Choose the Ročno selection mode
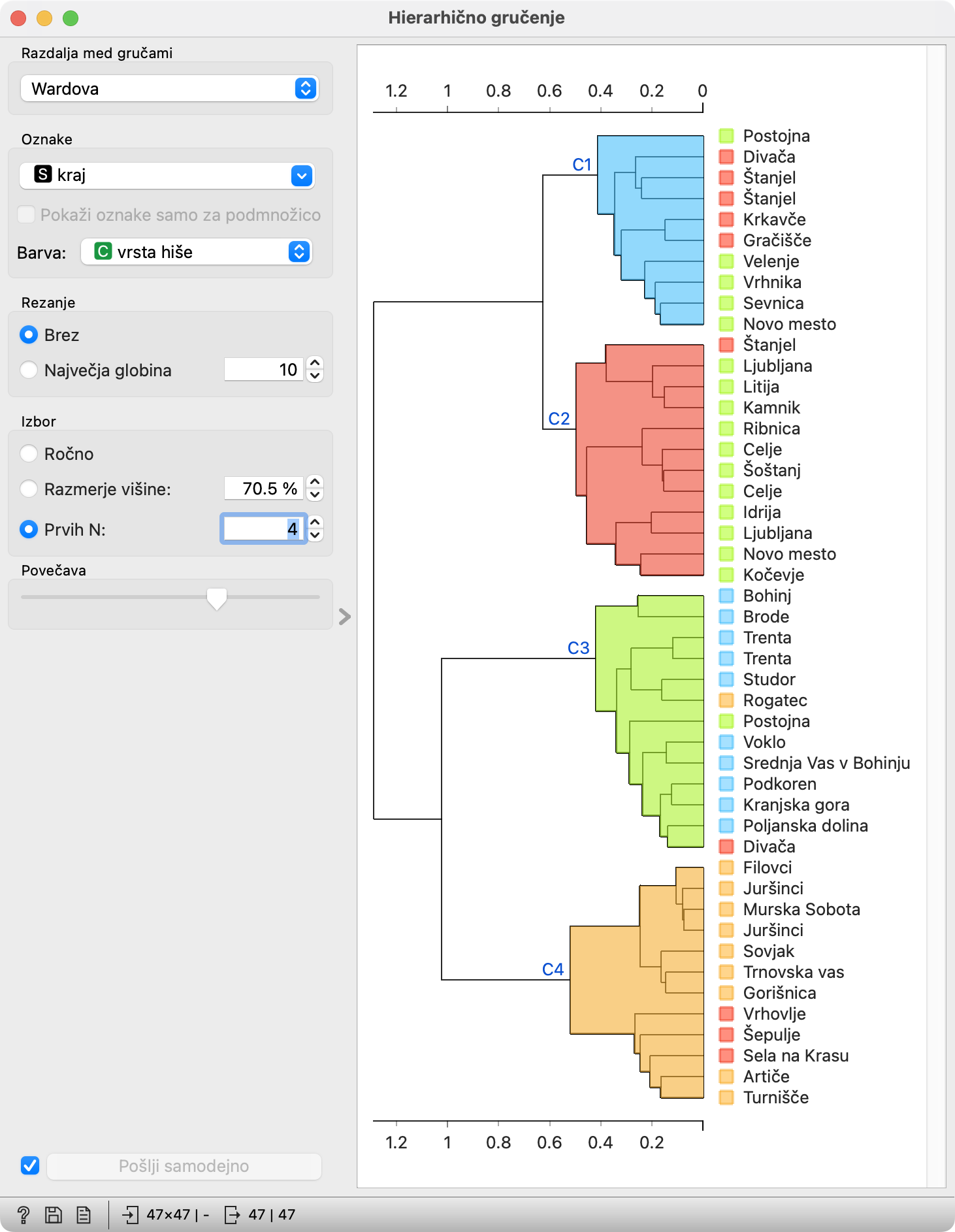Screen dimensions: 955x1232 click(29, 453)
